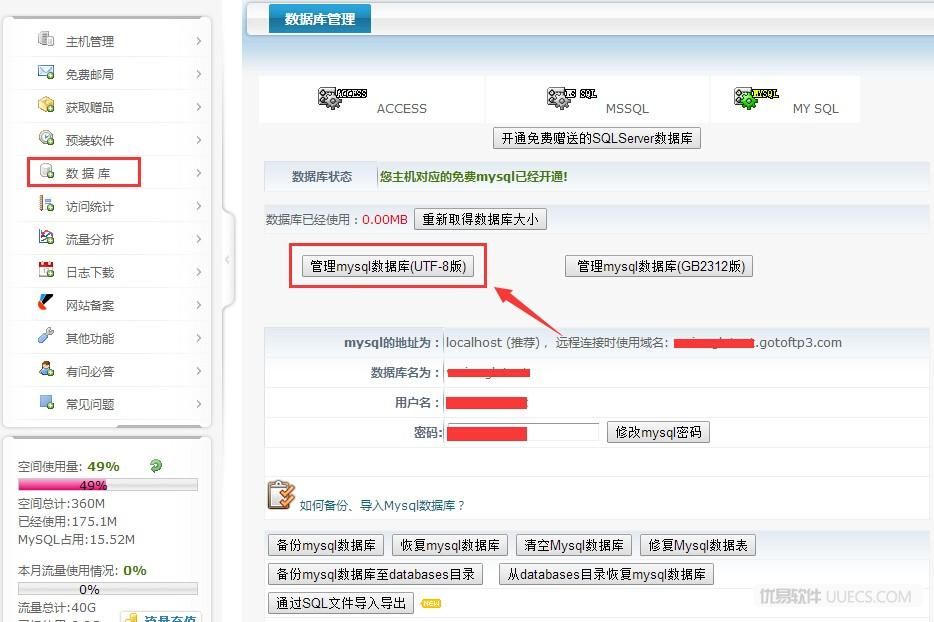Expand 免费邮局 with its chevron arrow

click(x=198, y=74)
